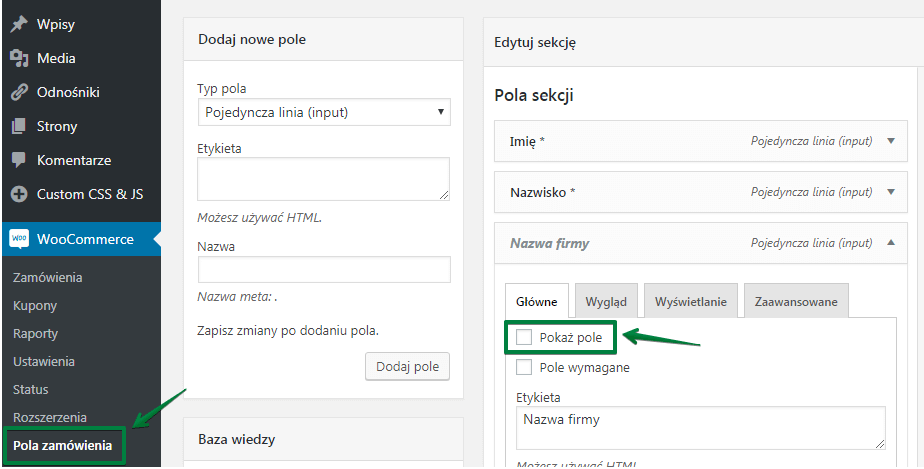924x469 pixels.
Task: Enable the Pokaż pole checkbox
Action: click(x=524, y=338)
